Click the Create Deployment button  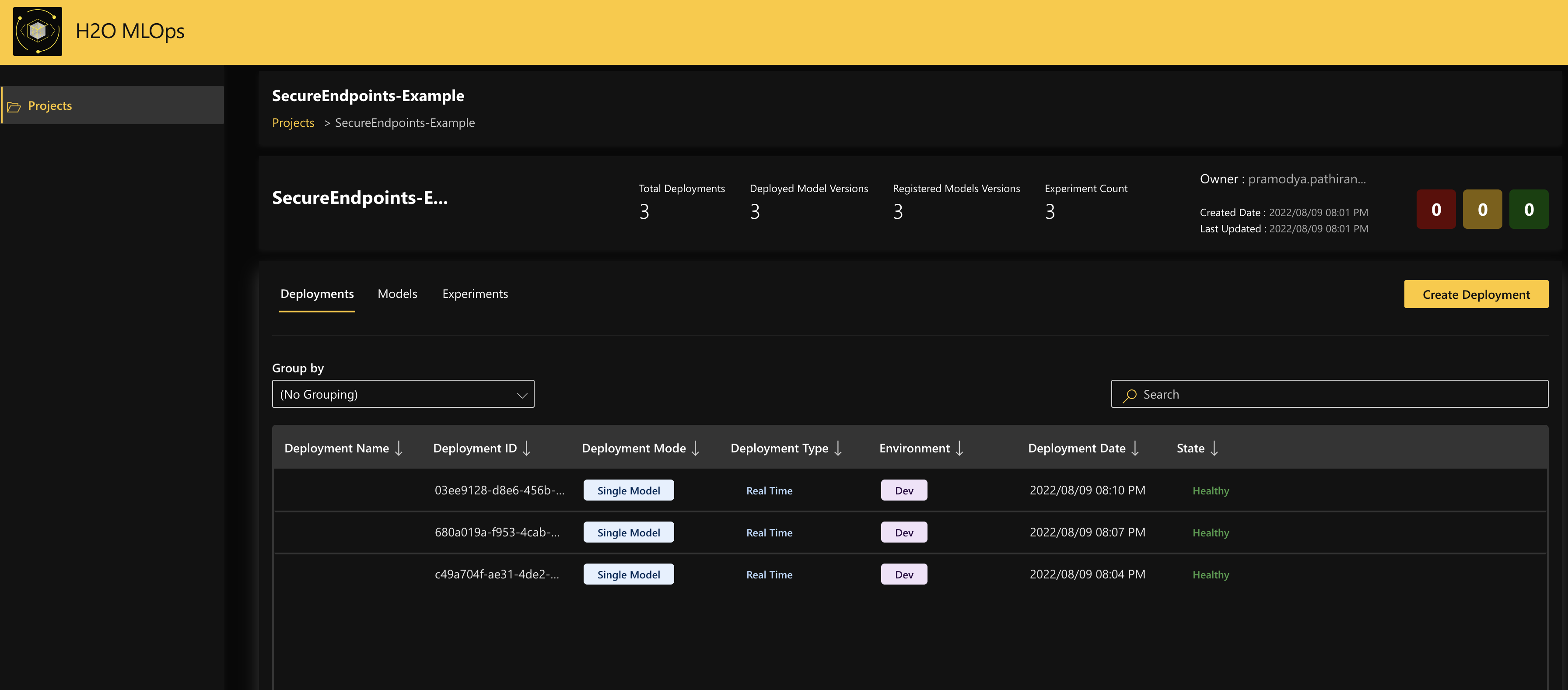(1476, 294)
